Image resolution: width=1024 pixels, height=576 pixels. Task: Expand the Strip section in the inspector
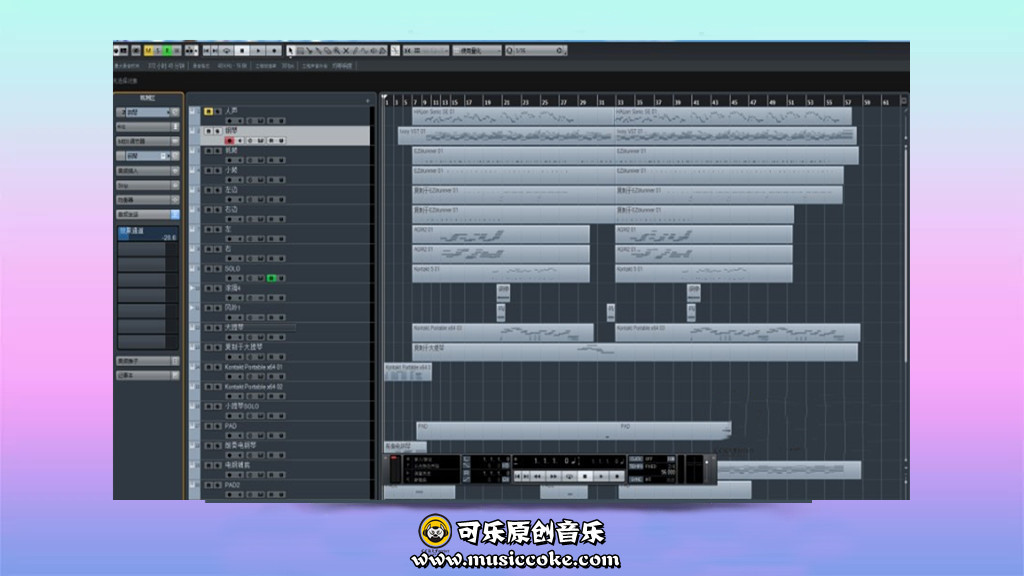(x=147, y=185)
